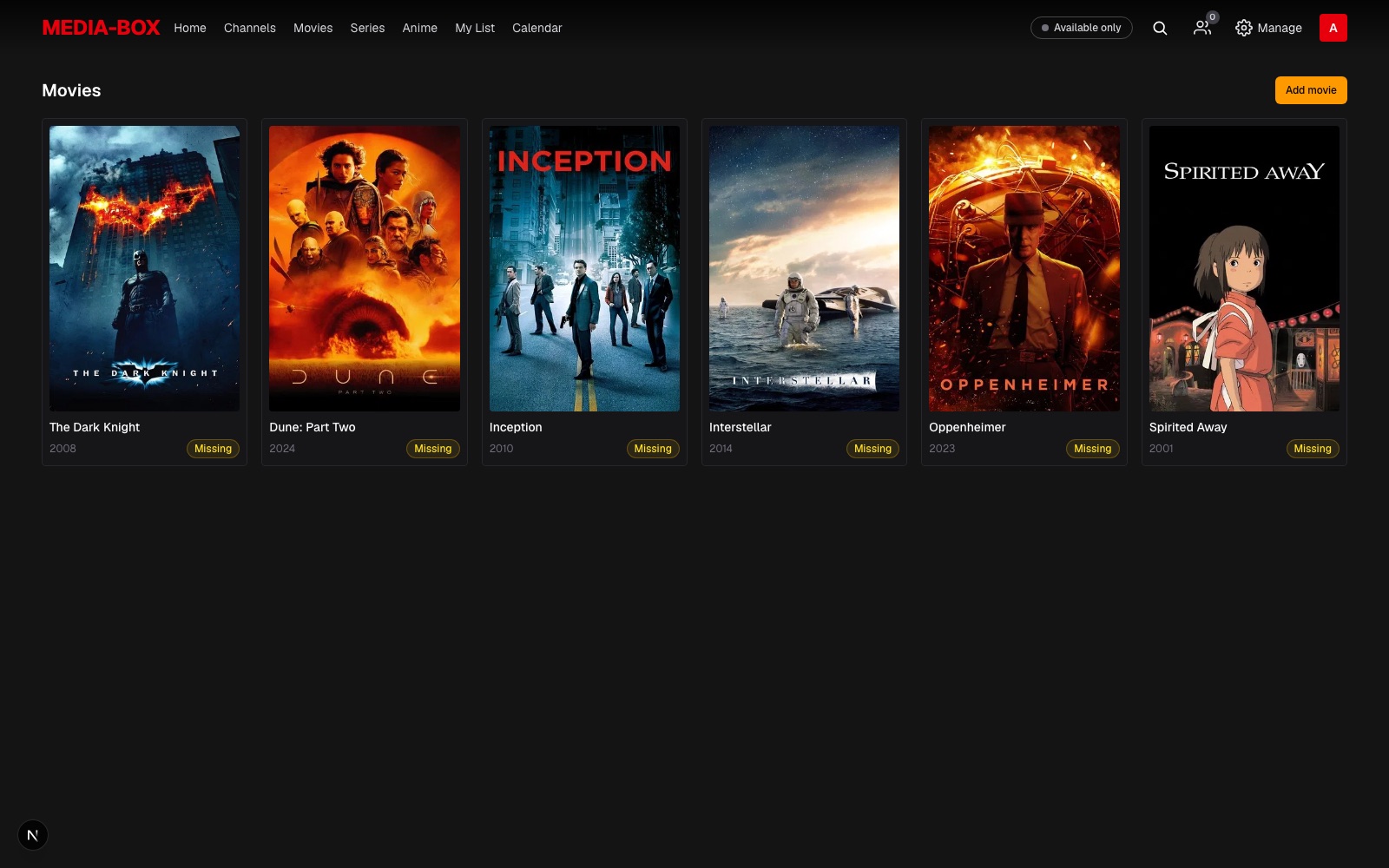This screenshot has height=868, width=1389.
Task: Click the year 2008 text
Action: click(x=63, y=449)
